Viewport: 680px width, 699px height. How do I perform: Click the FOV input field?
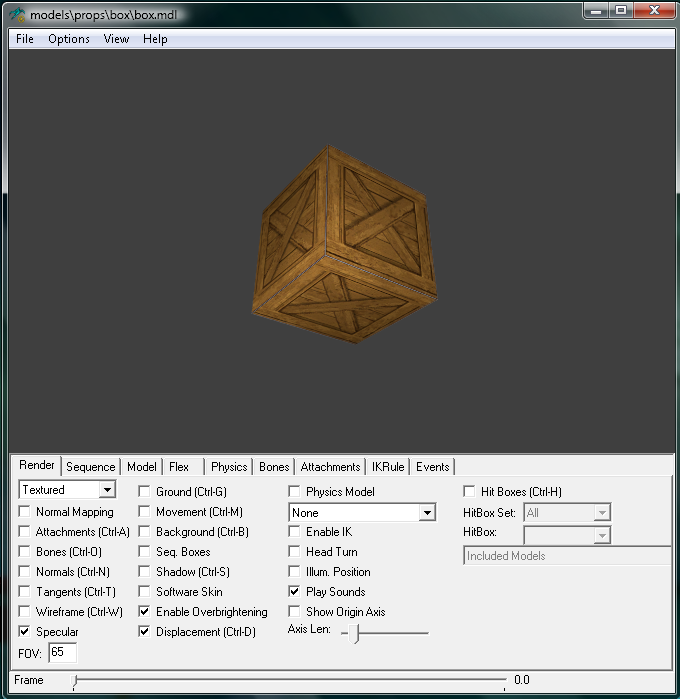[62, 652]
